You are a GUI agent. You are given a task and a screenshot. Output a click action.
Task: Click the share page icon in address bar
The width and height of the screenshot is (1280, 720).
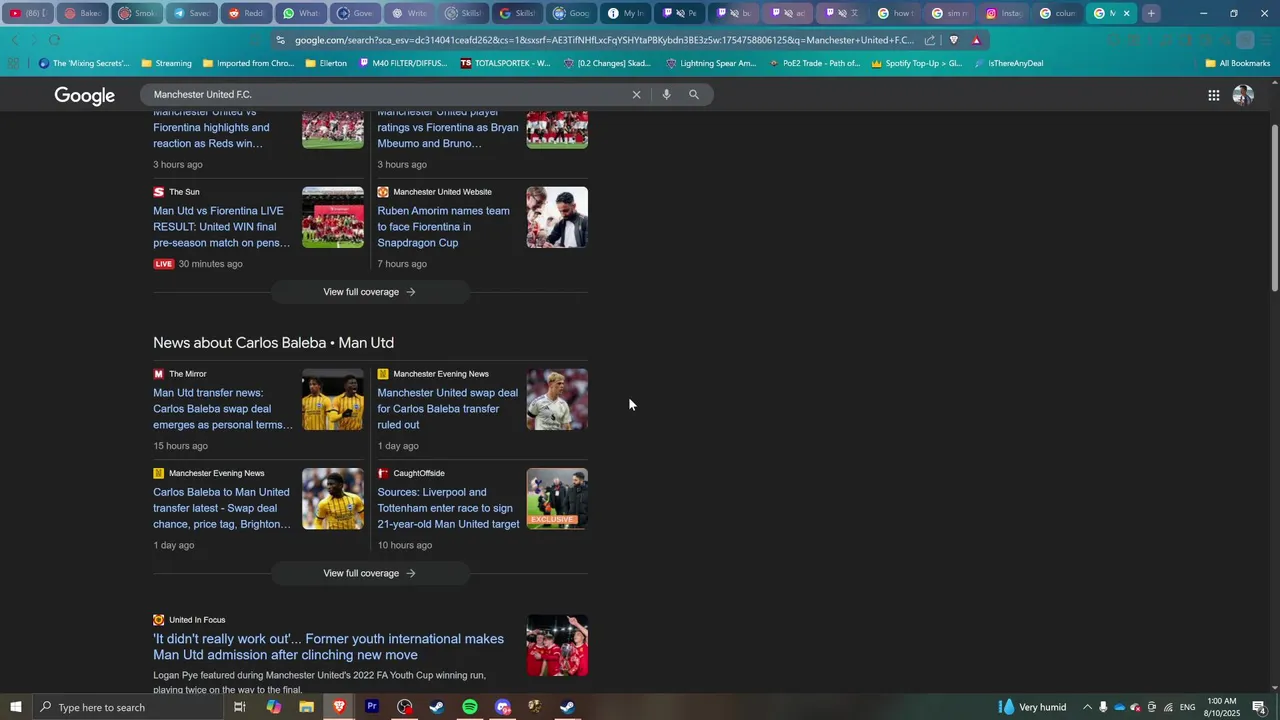tap(930, 40)
